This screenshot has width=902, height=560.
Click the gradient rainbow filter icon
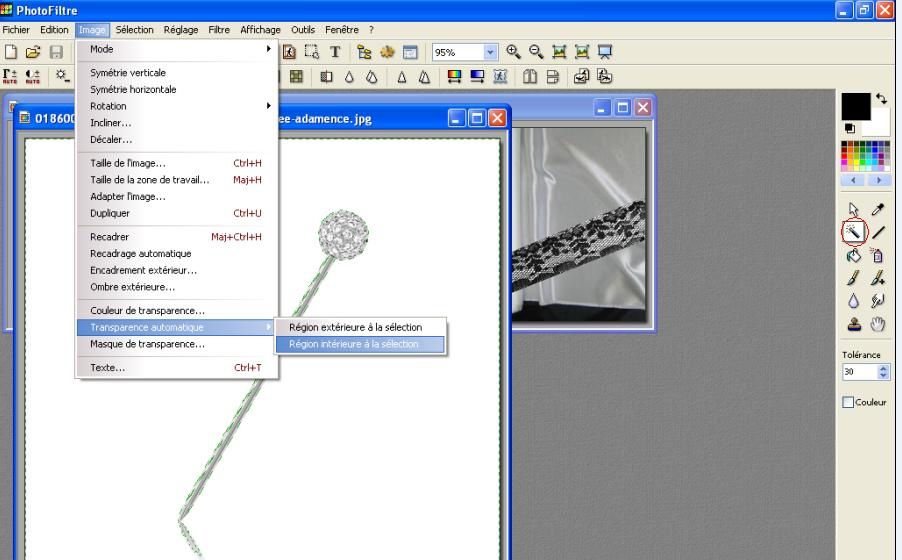454,76
